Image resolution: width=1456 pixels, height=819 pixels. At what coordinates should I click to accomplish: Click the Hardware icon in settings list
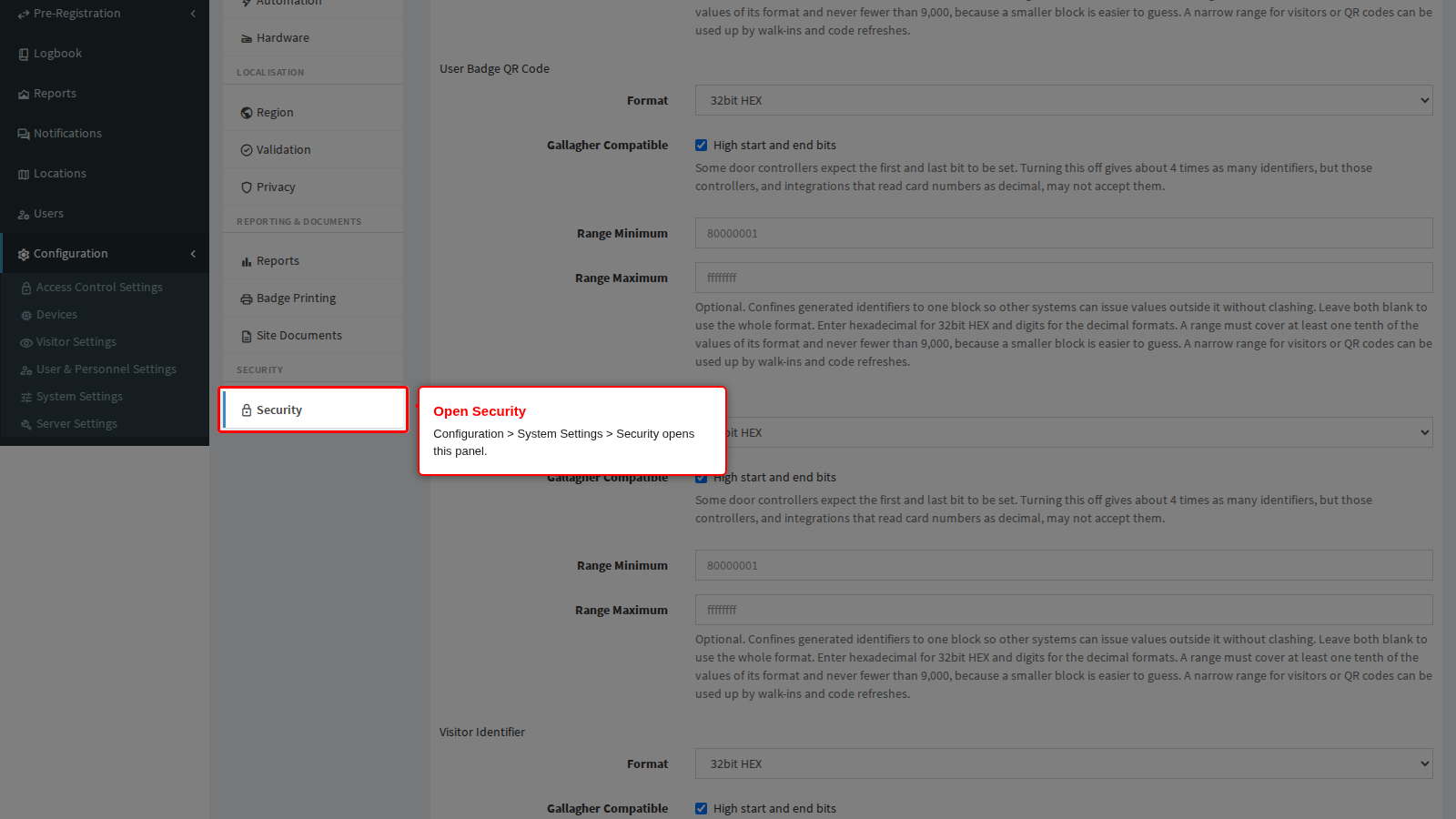pos(247,38)
